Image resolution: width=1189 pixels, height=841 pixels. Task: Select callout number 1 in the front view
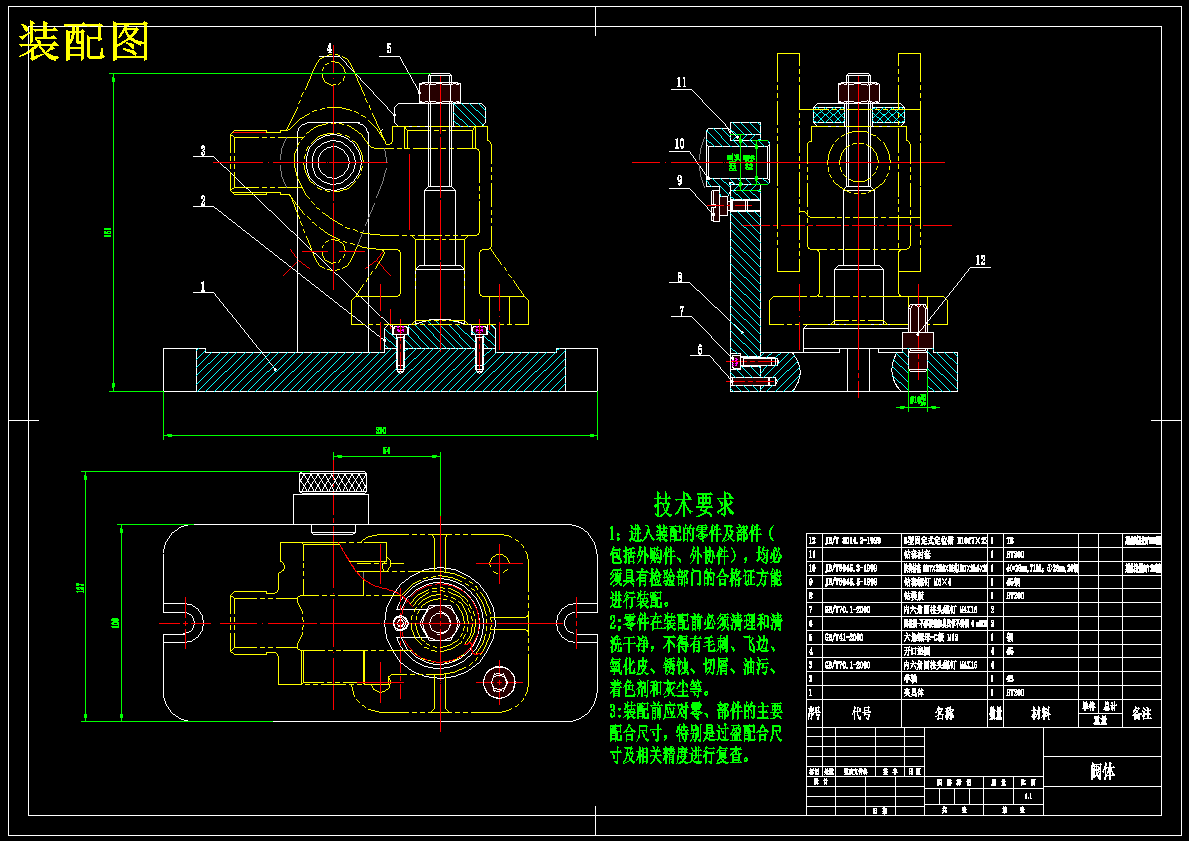[x=202, y=287]
